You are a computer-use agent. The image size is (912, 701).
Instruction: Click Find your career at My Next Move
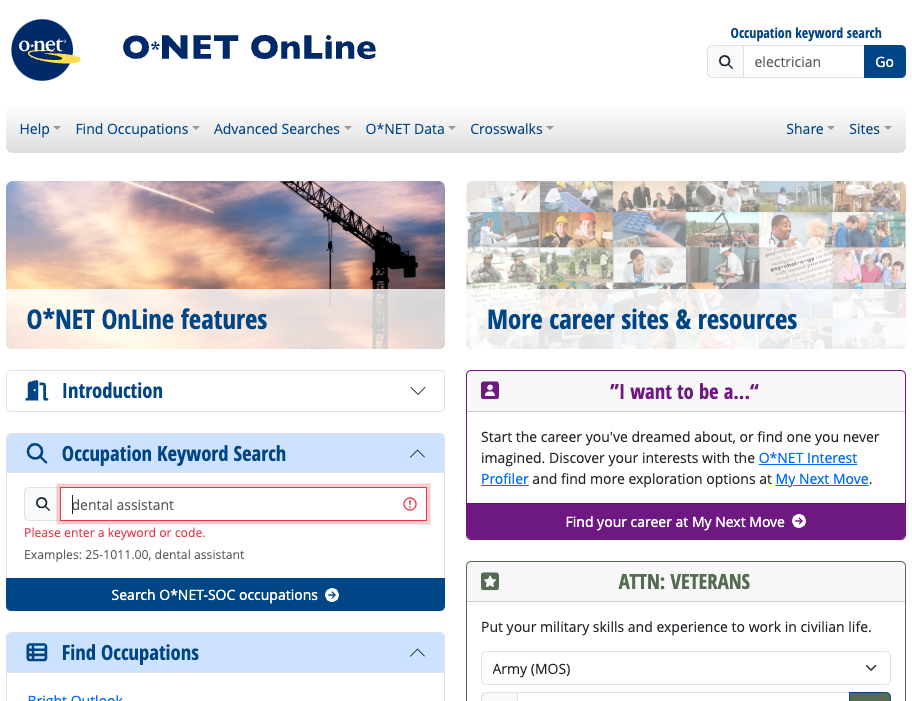(686, 521)
